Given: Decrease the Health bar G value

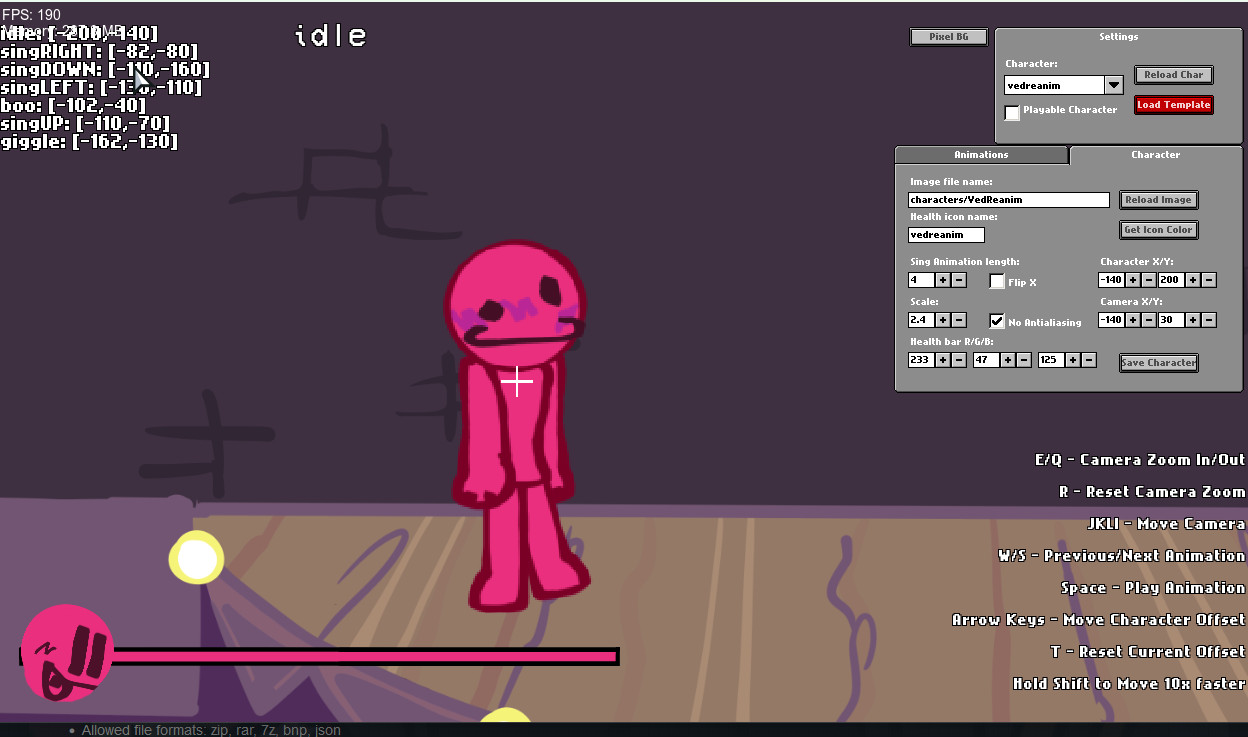Looking at the screenshot, I should point(1023,359).
